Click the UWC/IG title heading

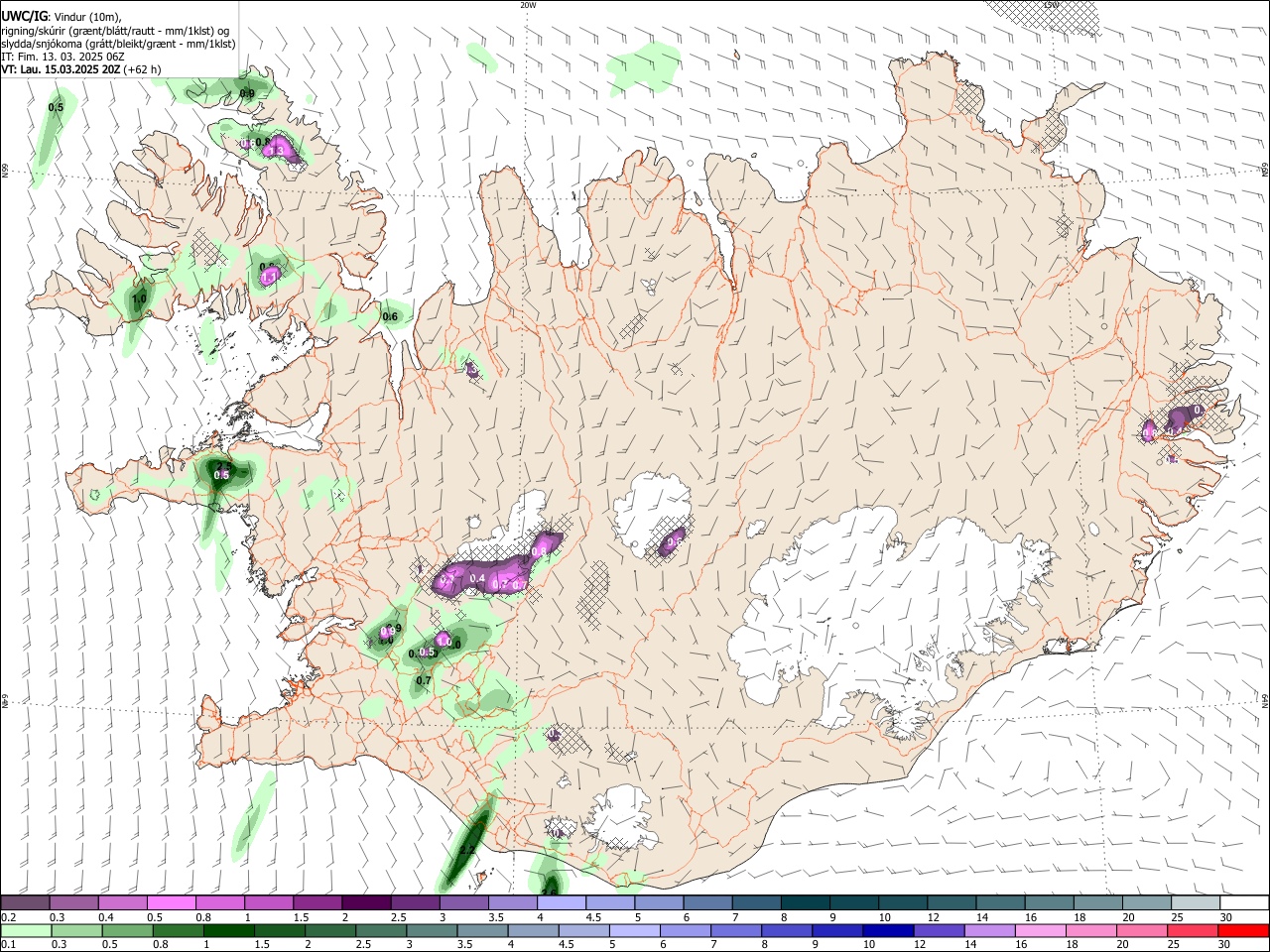point(24,16)
